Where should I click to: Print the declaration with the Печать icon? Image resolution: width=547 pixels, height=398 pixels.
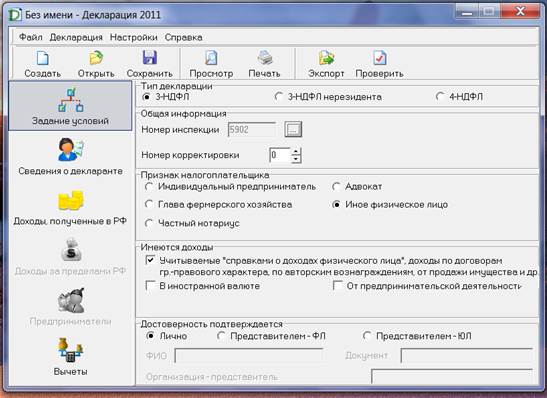coord(265,58)
